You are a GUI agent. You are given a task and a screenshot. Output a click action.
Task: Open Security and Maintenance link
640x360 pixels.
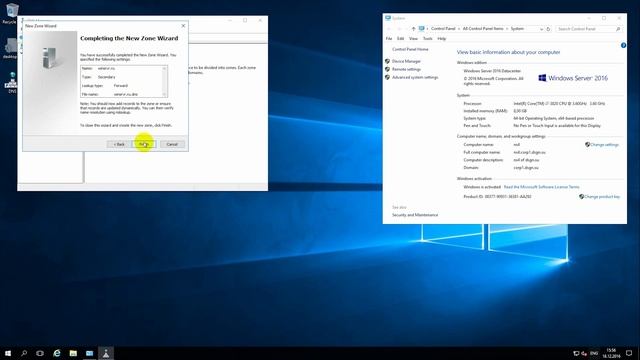[x=415, y=215]
